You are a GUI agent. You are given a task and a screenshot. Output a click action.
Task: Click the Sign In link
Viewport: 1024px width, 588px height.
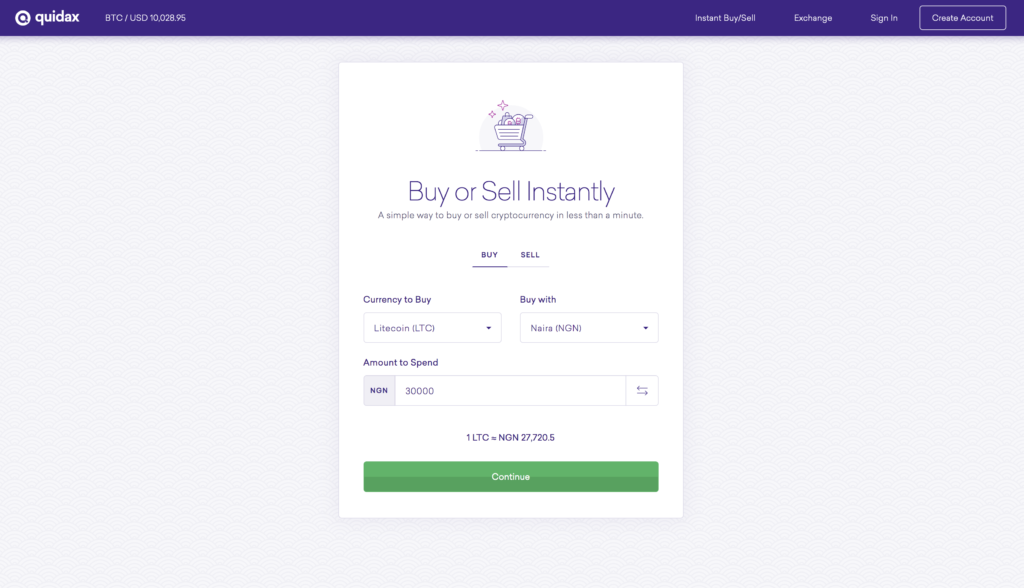click(884, 18)
